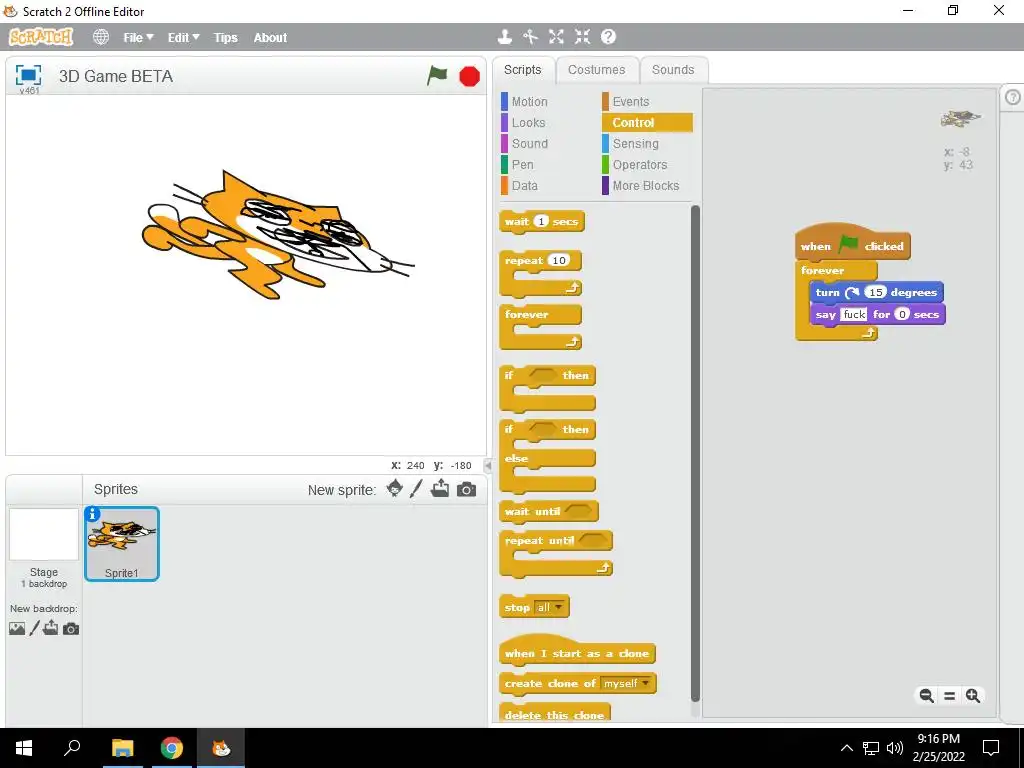Select the Sound block category
Screen dimensions: 1024x768
click(x=529, y=144)
